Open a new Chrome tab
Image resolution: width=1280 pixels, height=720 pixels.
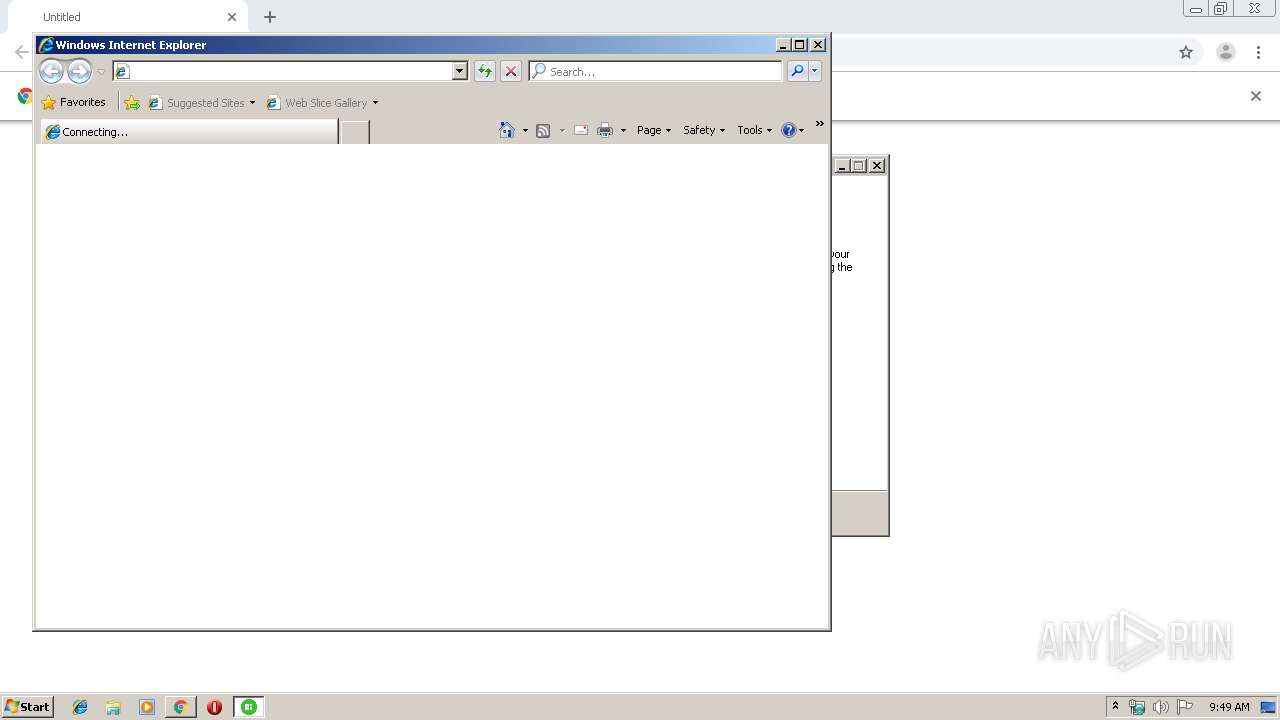pos(270,17)
